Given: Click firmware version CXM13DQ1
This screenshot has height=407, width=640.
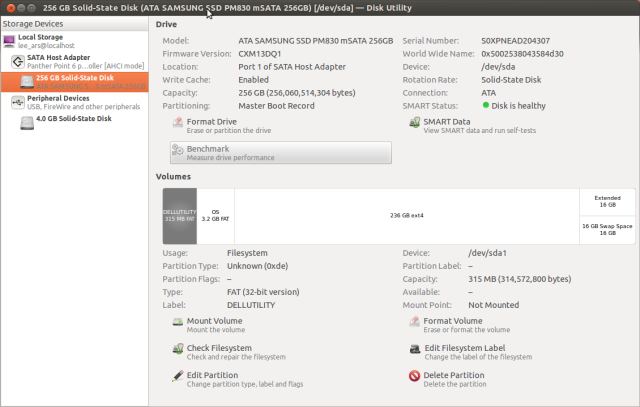Looking at the screenshot, I should [x=260, y=54].
